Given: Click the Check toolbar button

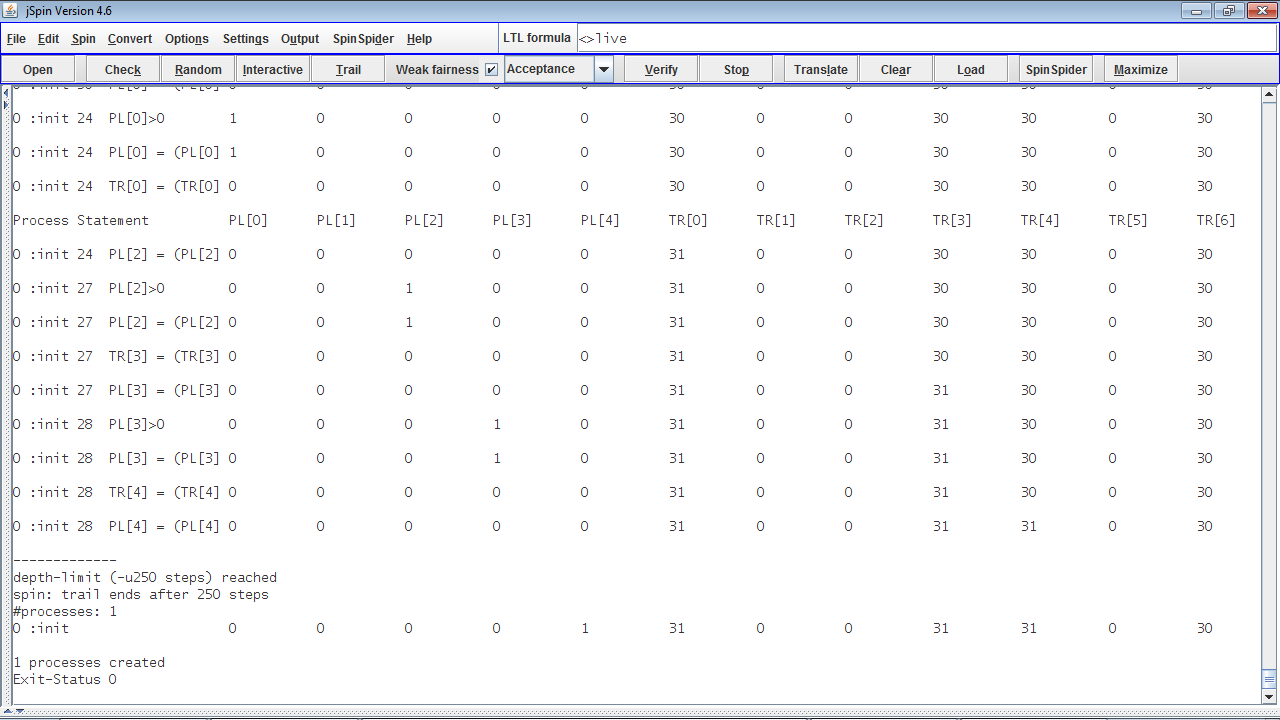Looking at the screenshot, I should click(x=123, y=70).
